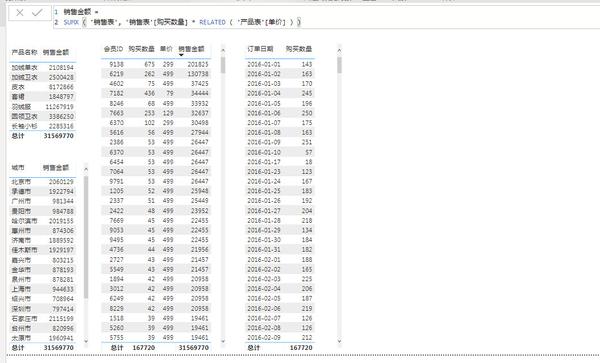The image size is (600, 363).
Task: Select the 广州市 city cell
Action: coord(21,201)
